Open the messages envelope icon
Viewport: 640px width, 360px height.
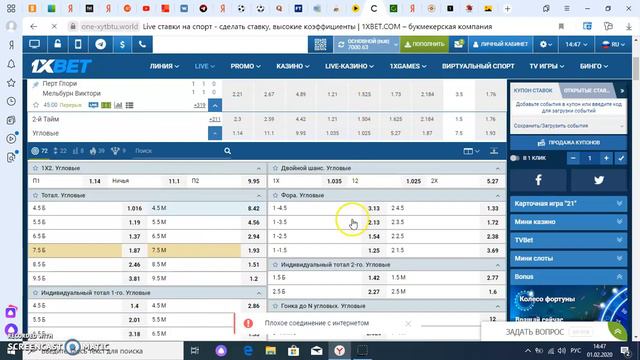pyautogui.click(x=458, y=44)
